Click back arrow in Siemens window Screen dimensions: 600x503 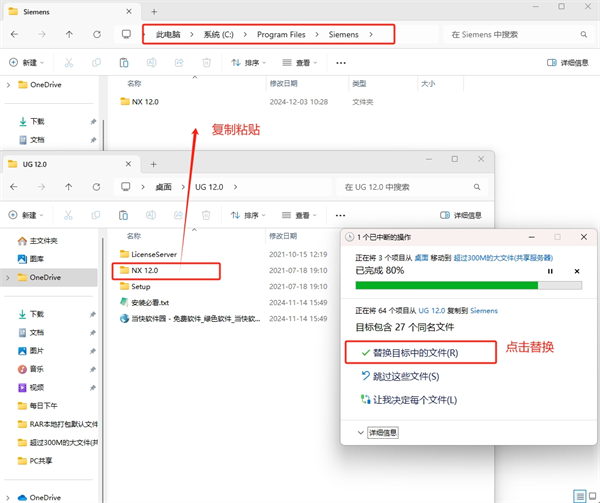[14, 34]
